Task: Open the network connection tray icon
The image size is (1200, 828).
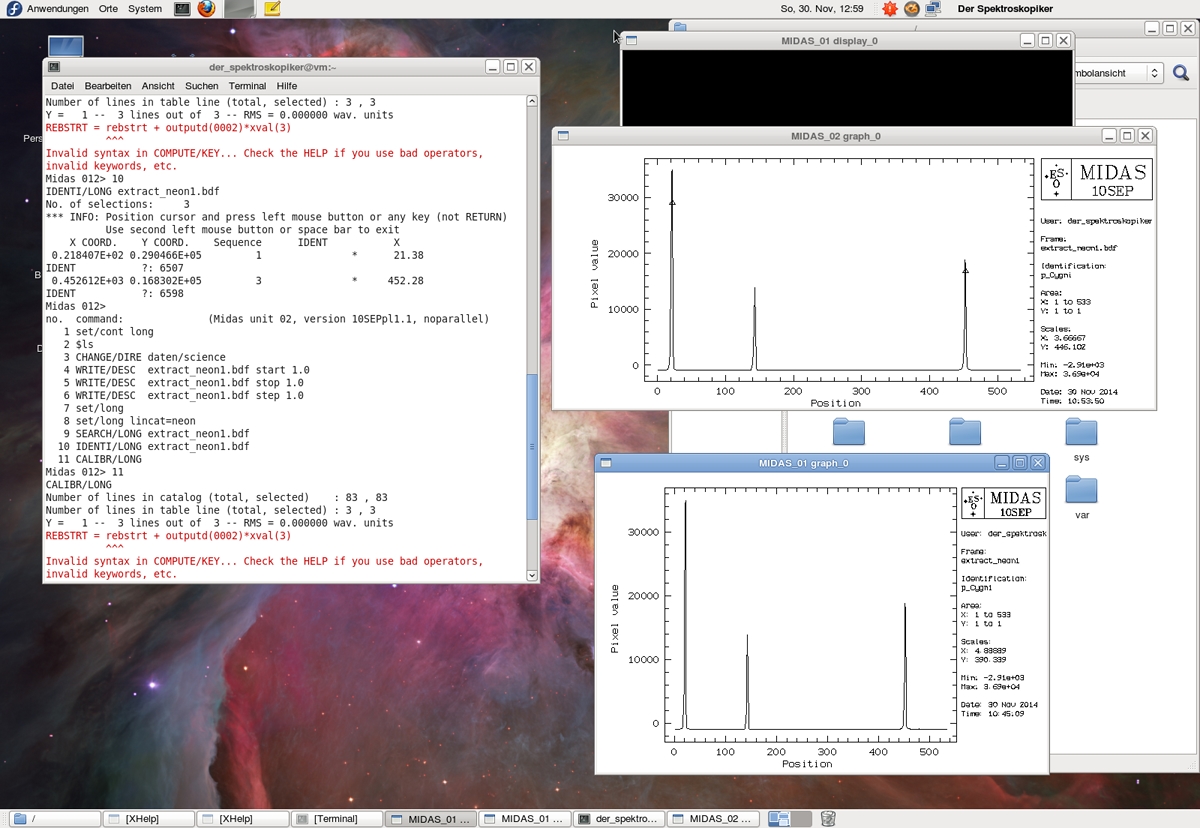Action: pos(932,9)
